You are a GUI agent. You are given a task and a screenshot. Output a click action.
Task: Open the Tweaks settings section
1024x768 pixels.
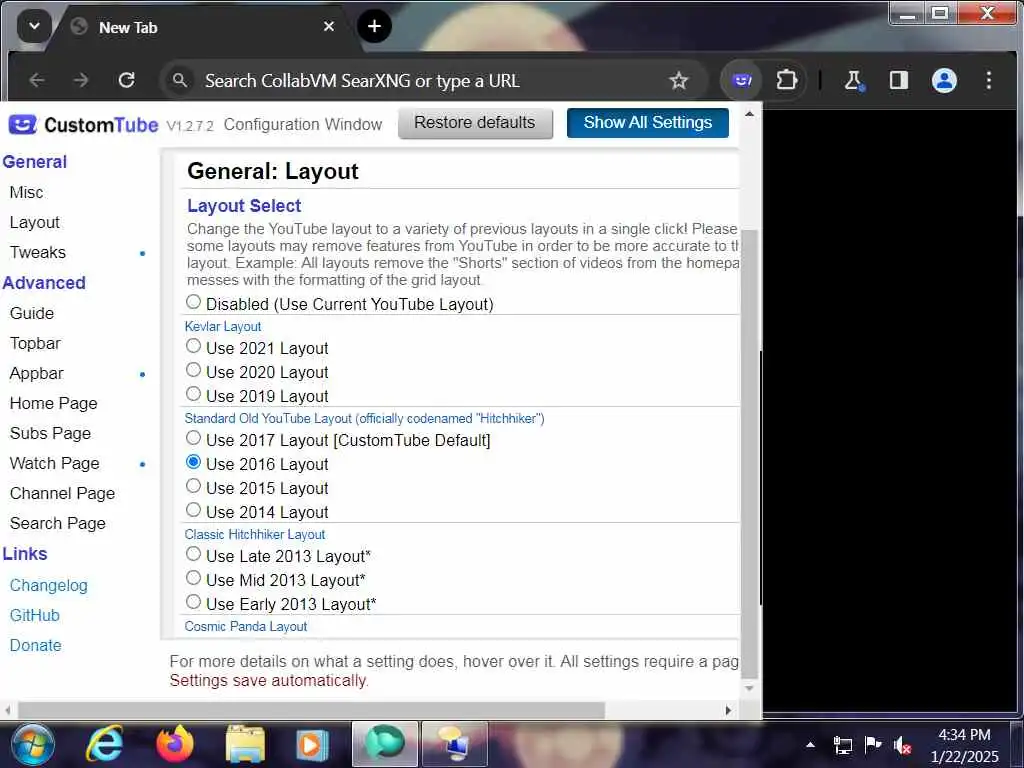click(38, 252)
